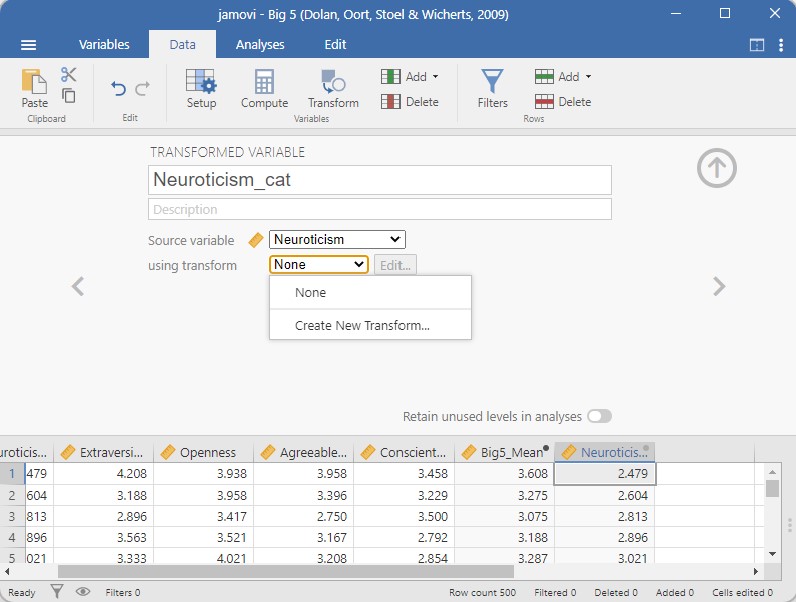Undo the last edit
This screenshot has height=602, width=796.
pyautogui.click(x=118, y=89)
